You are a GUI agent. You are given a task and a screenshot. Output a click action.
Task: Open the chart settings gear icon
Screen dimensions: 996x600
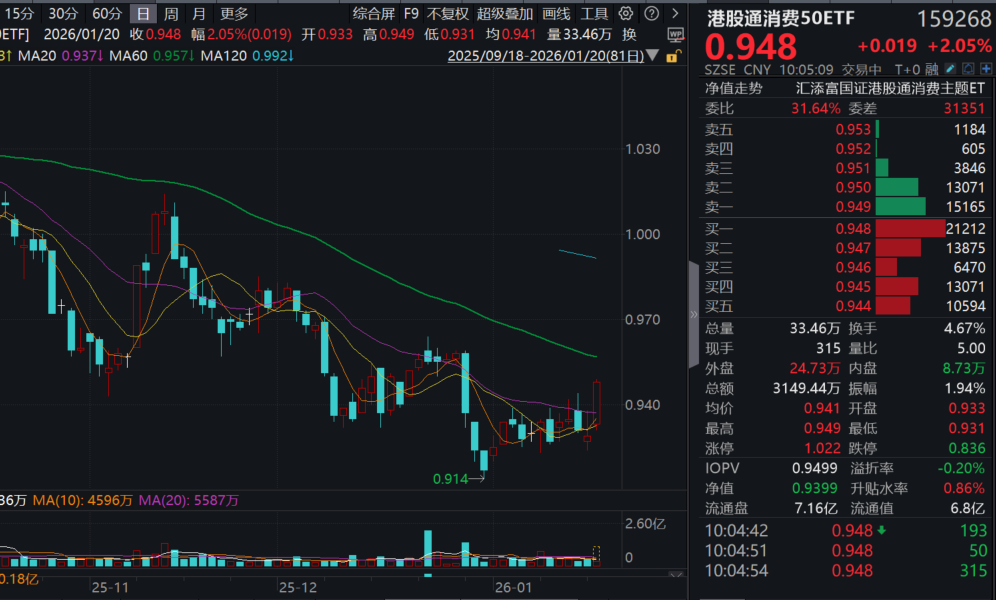625,14
